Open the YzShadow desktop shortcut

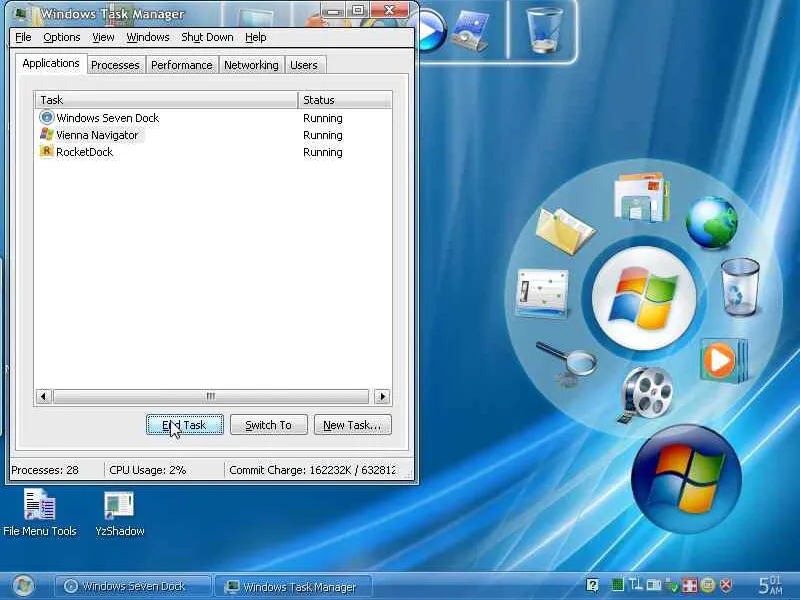119,513
